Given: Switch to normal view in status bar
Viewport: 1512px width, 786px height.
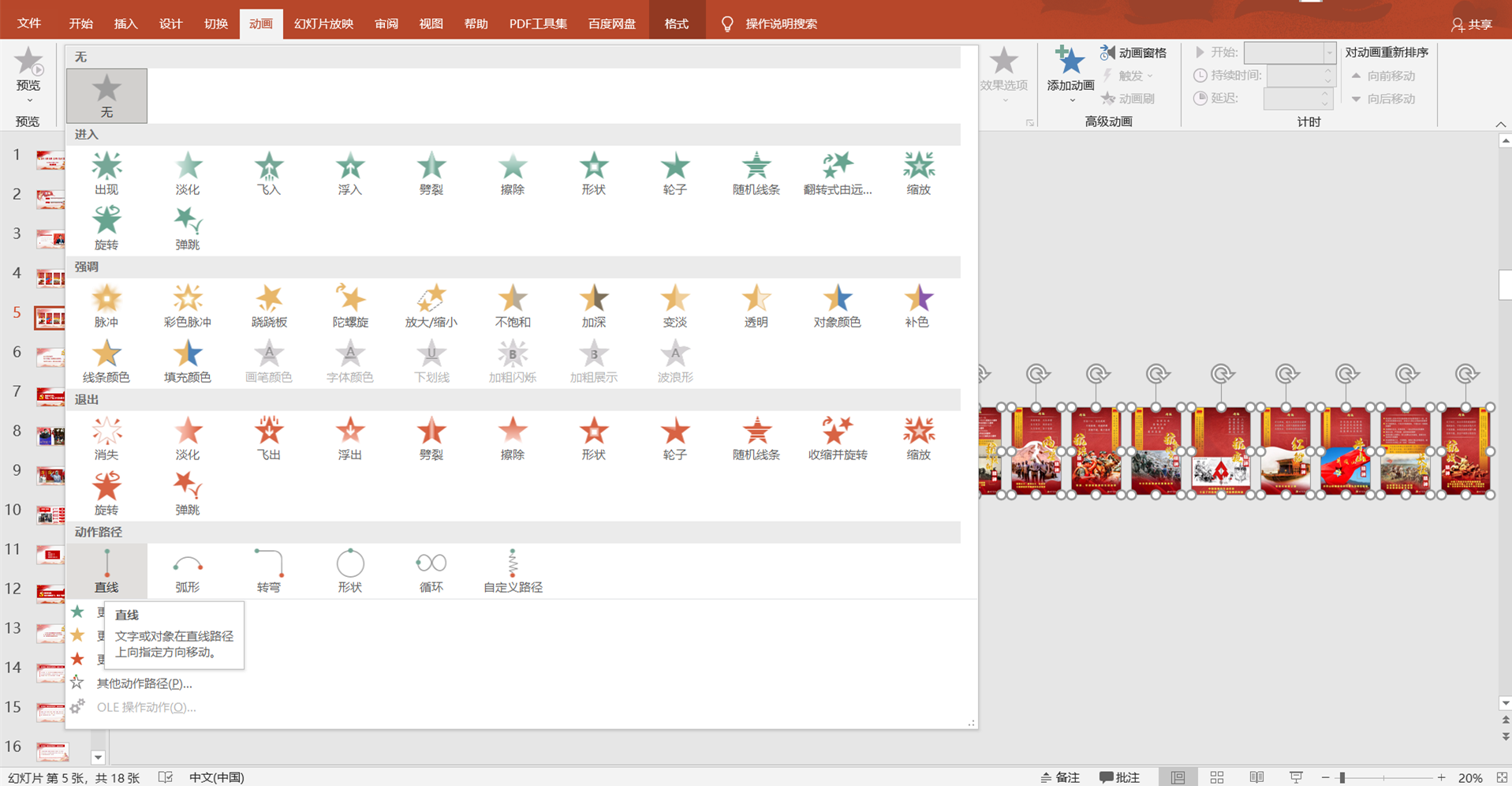Looking at the screenshot, I should (x=1178, y=777).
